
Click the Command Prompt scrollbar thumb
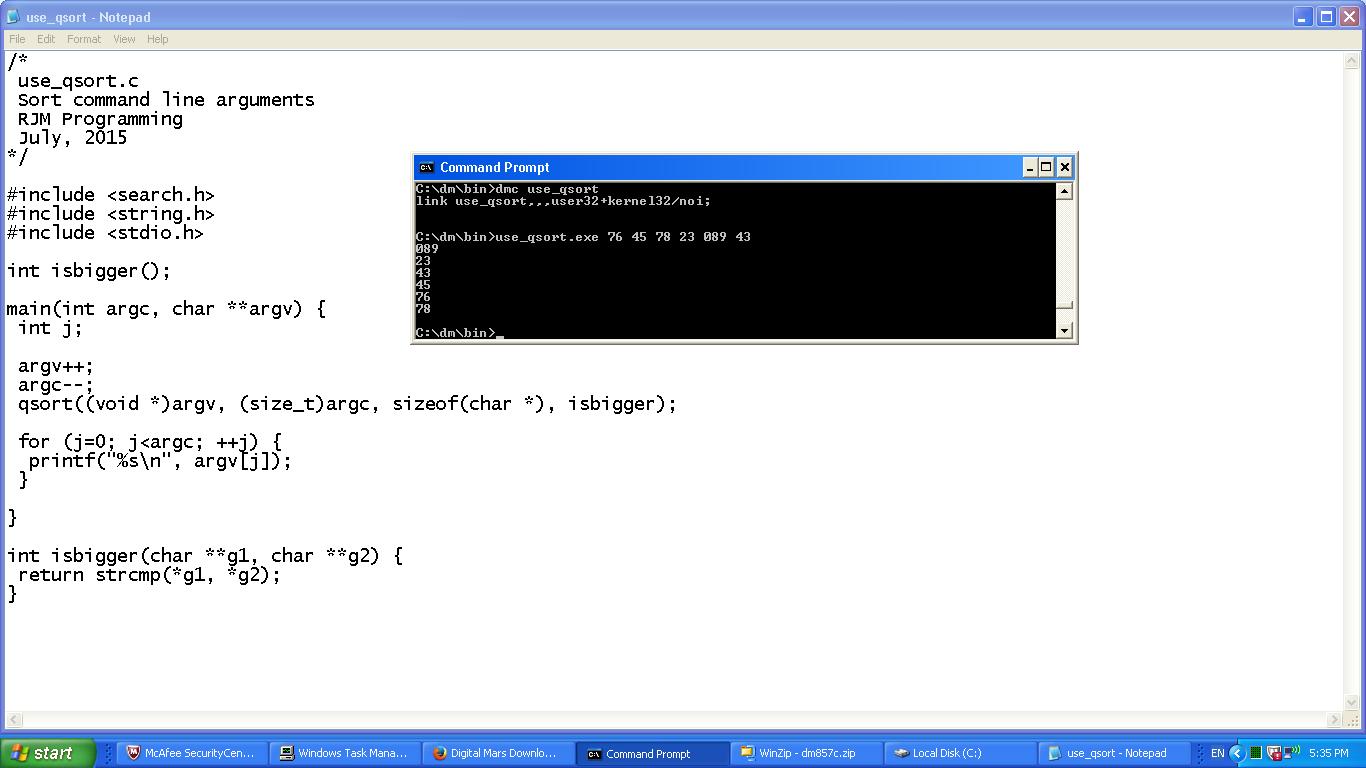click(1065, 306)
